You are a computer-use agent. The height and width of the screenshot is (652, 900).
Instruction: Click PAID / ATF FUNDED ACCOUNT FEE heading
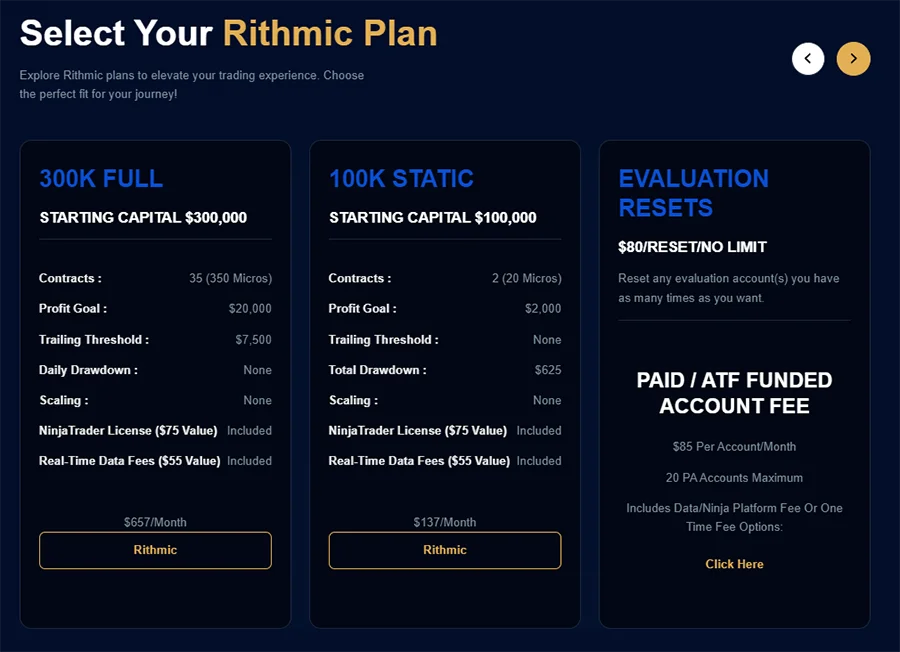(x=734, y=393)
